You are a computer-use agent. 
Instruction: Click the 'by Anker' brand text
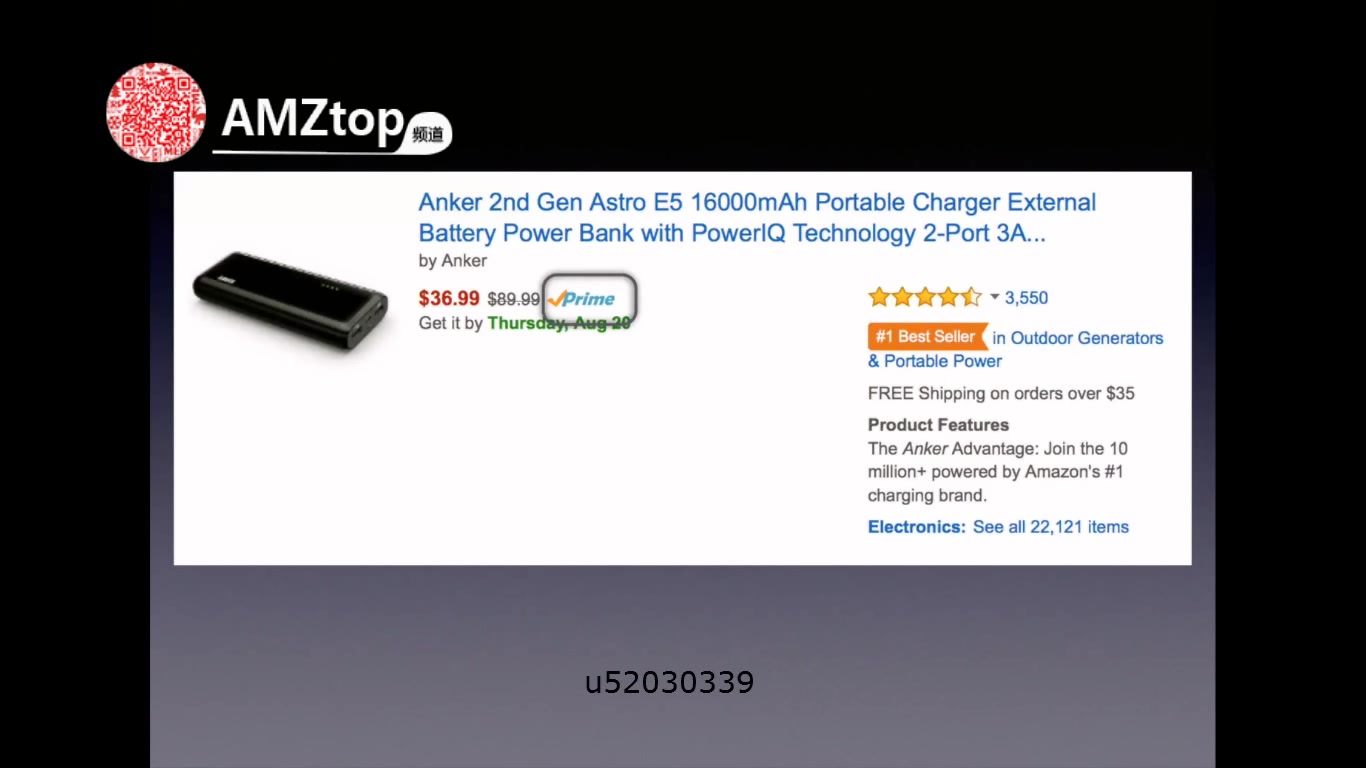pos(453,261)
